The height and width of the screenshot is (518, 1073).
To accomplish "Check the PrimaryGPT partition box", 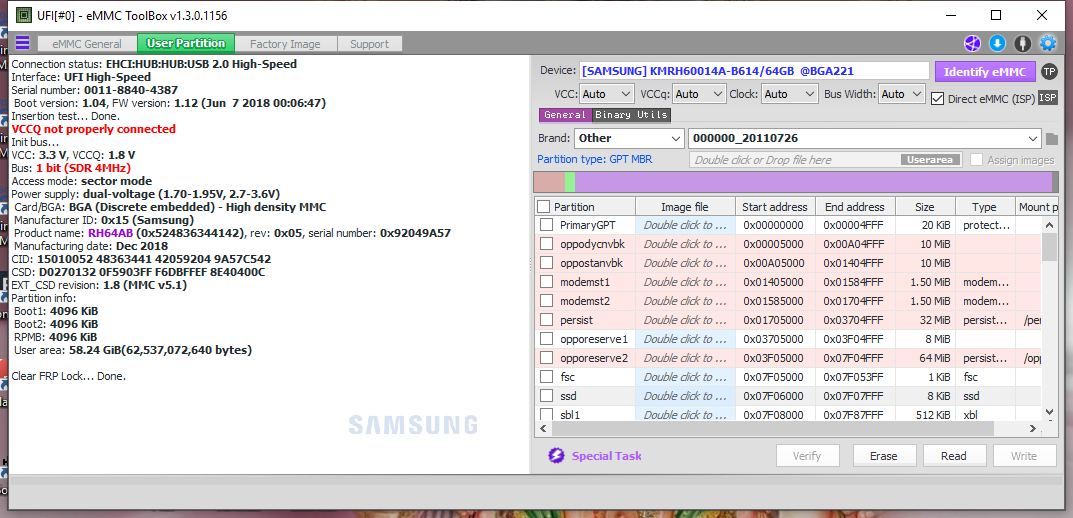I will click(546, 224).
